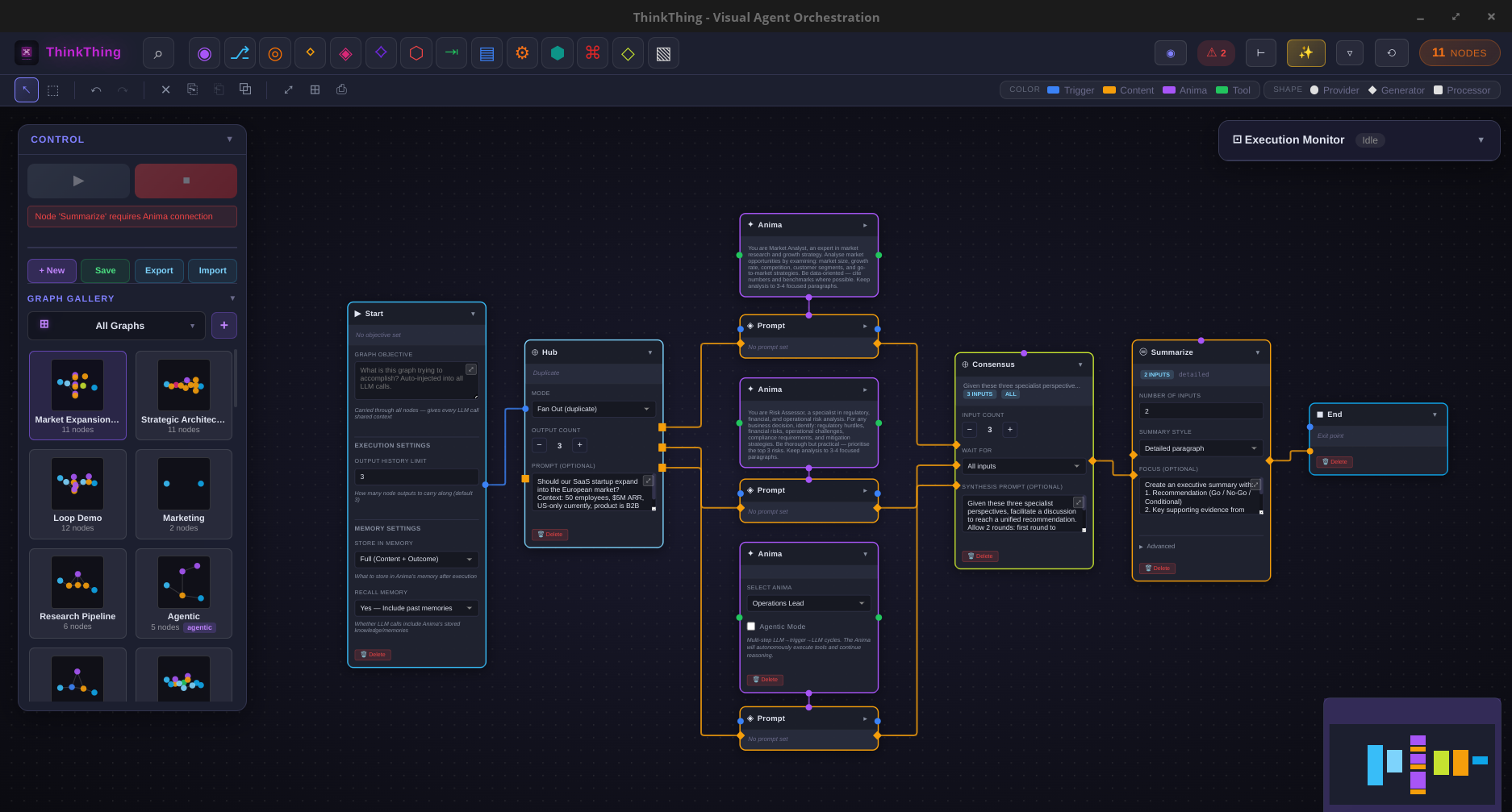Select the red command-symbol node tool
The image size is (1512, 812).
[592, 53]
